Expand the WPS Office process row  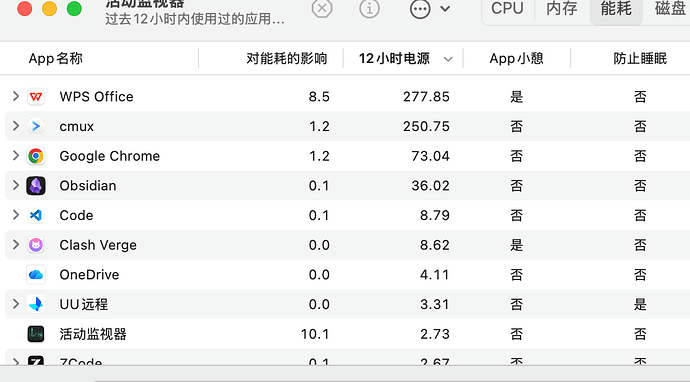pos(16,96)
